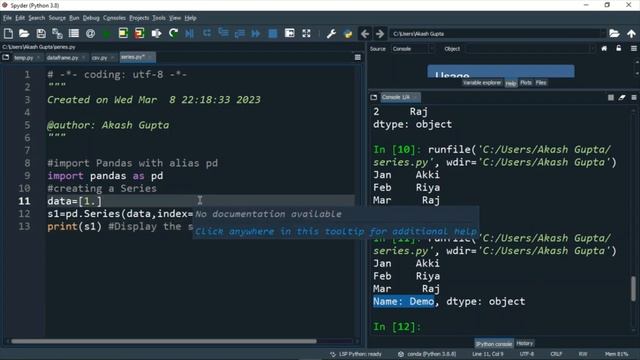The image size is (640, 360).
Task: Open Help pane options menu
Action: click(633, 49)
